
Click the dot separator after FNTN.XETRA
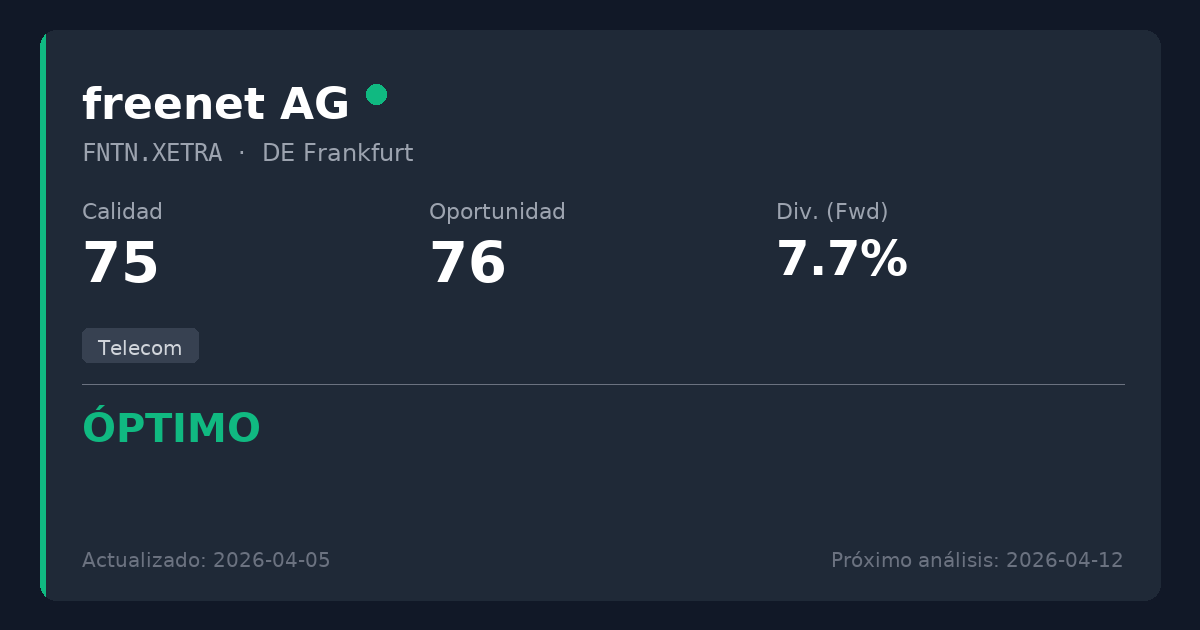point(242,153)
